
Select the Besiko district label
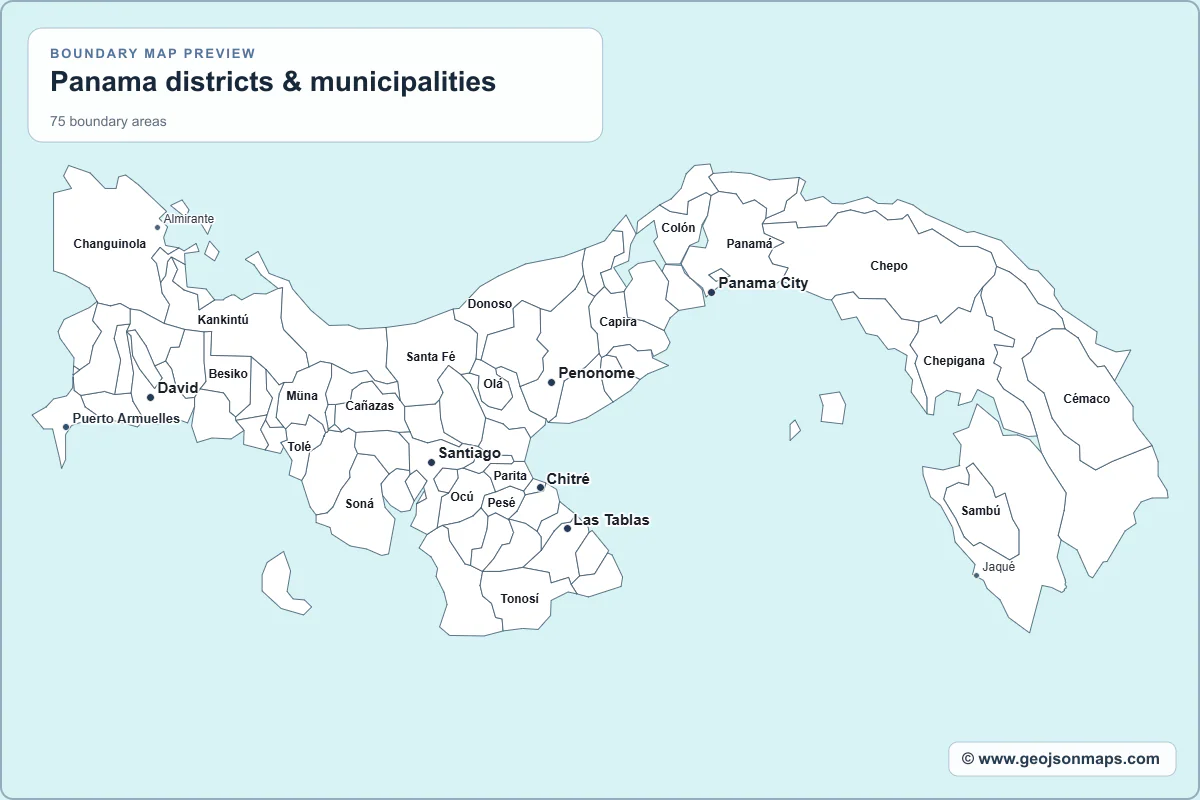pos(228,374)
